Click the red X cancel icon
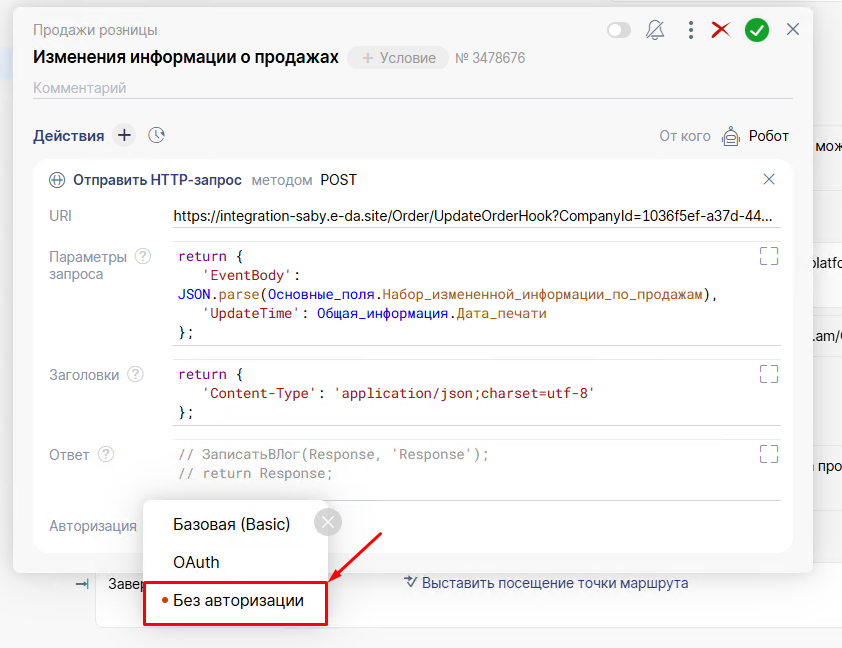 tap(721, 30)
